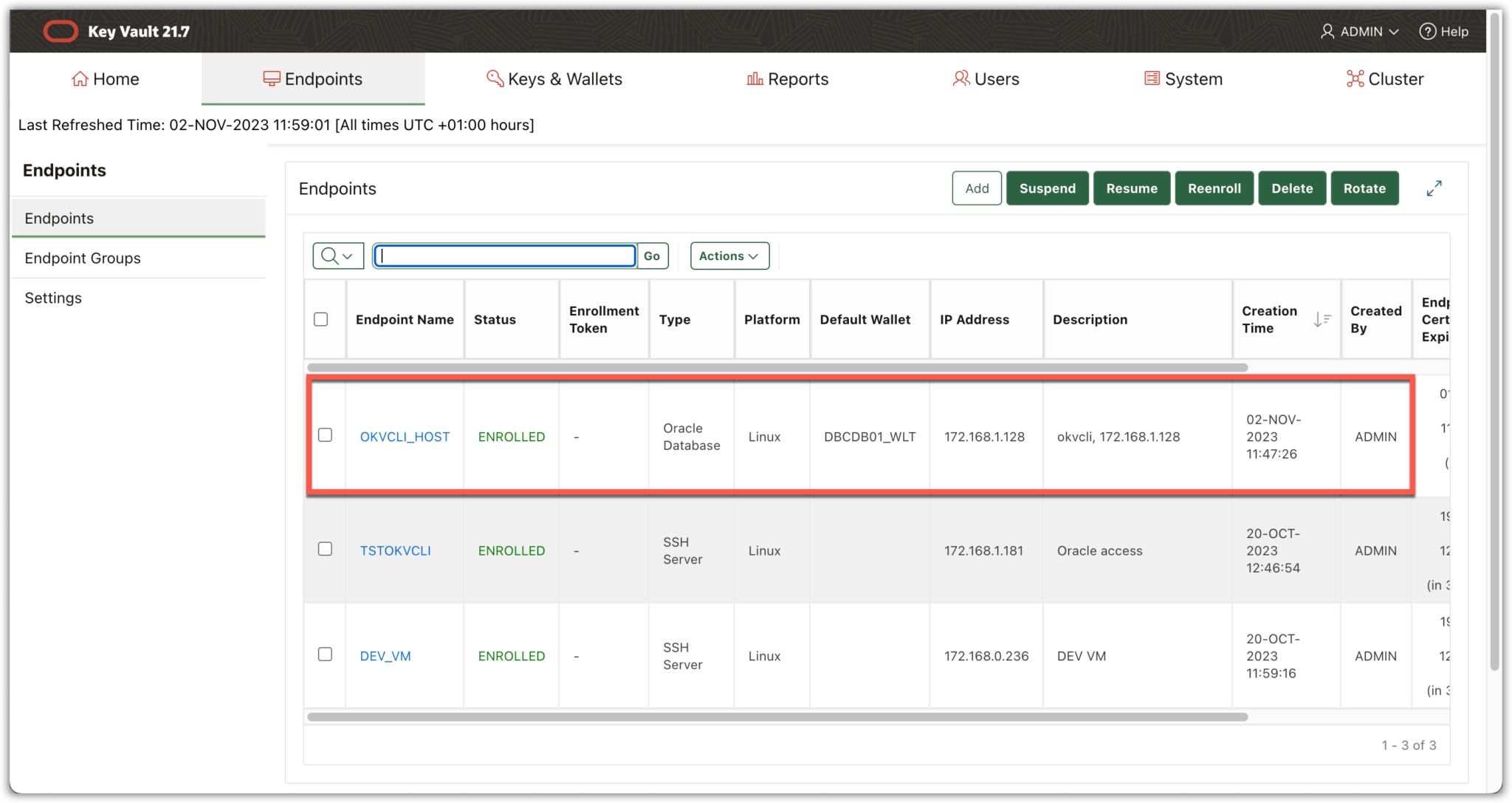Click the bottom horizontal table scrollbar

pyautogui.click(x=777, y=717)
